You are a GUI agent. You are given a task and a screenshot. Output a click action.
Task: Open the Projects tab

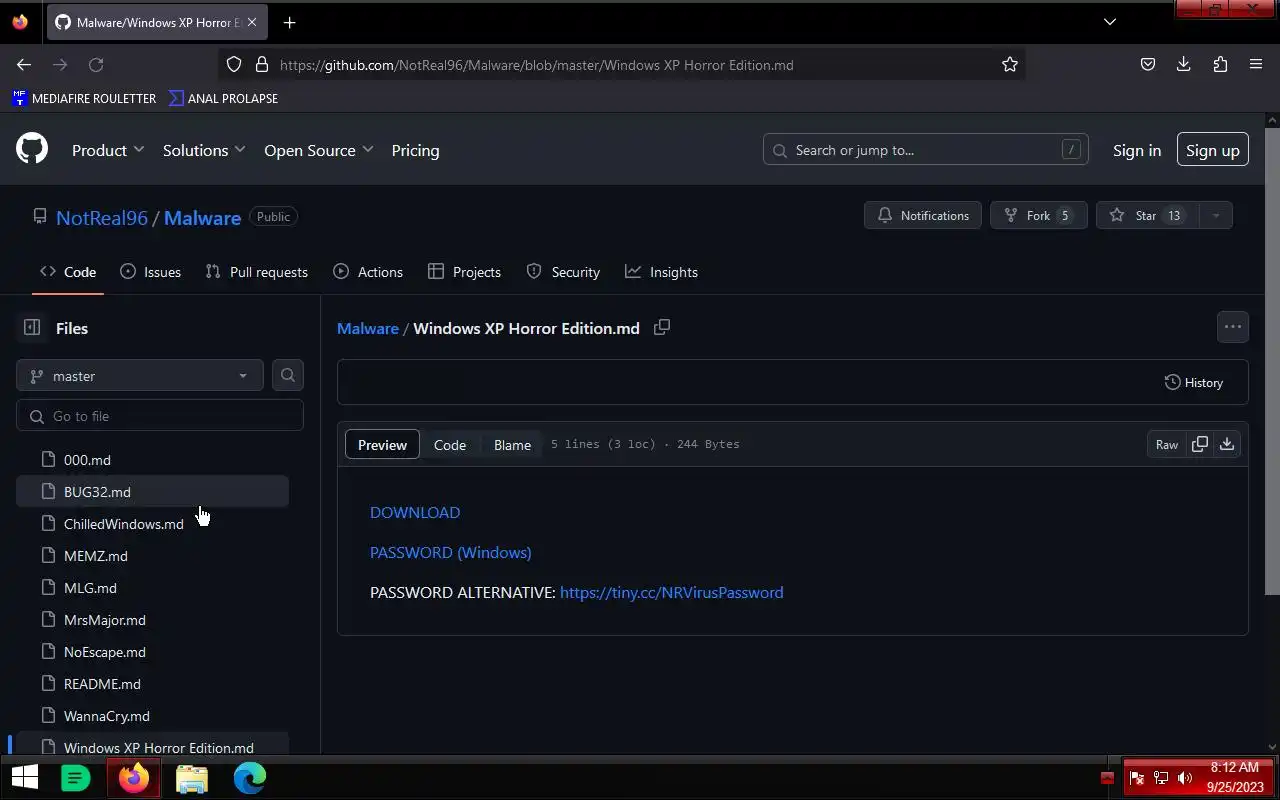464,272
